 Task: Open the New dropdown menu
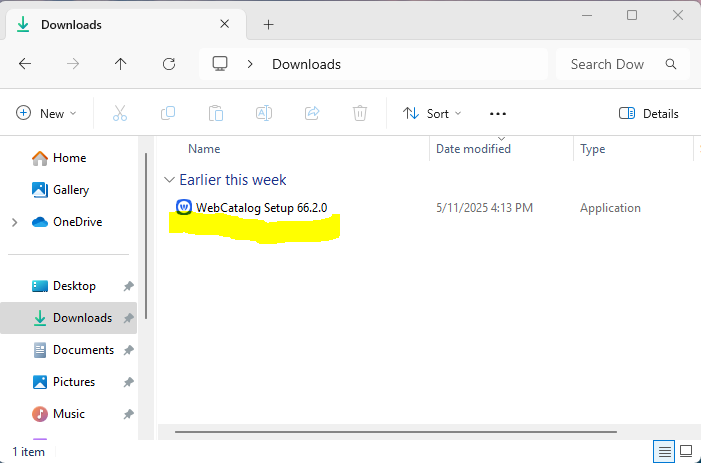click(46, 114)
